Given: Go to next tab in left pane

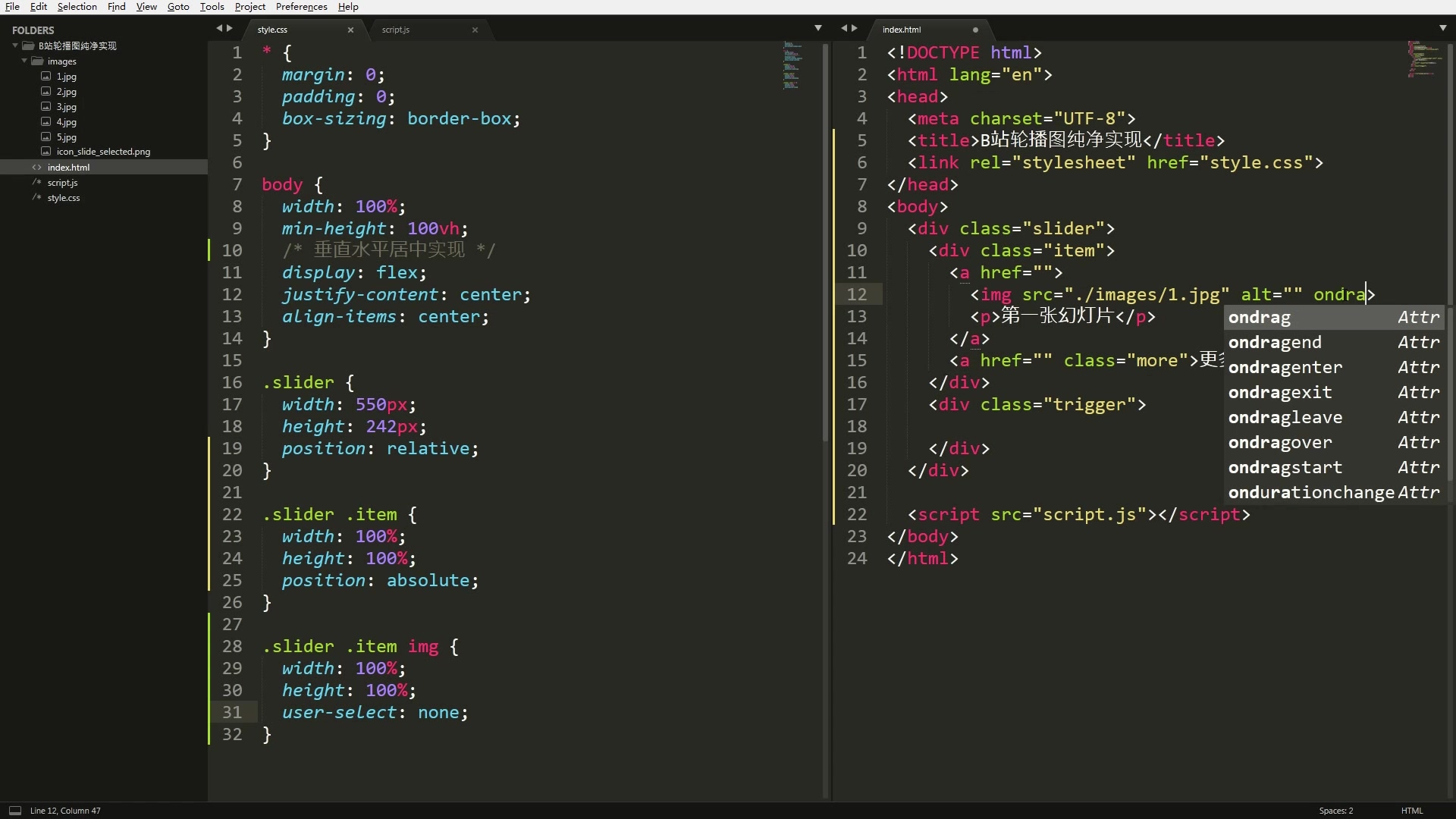Looking at the screenshot, I should (x=230, y=28).
